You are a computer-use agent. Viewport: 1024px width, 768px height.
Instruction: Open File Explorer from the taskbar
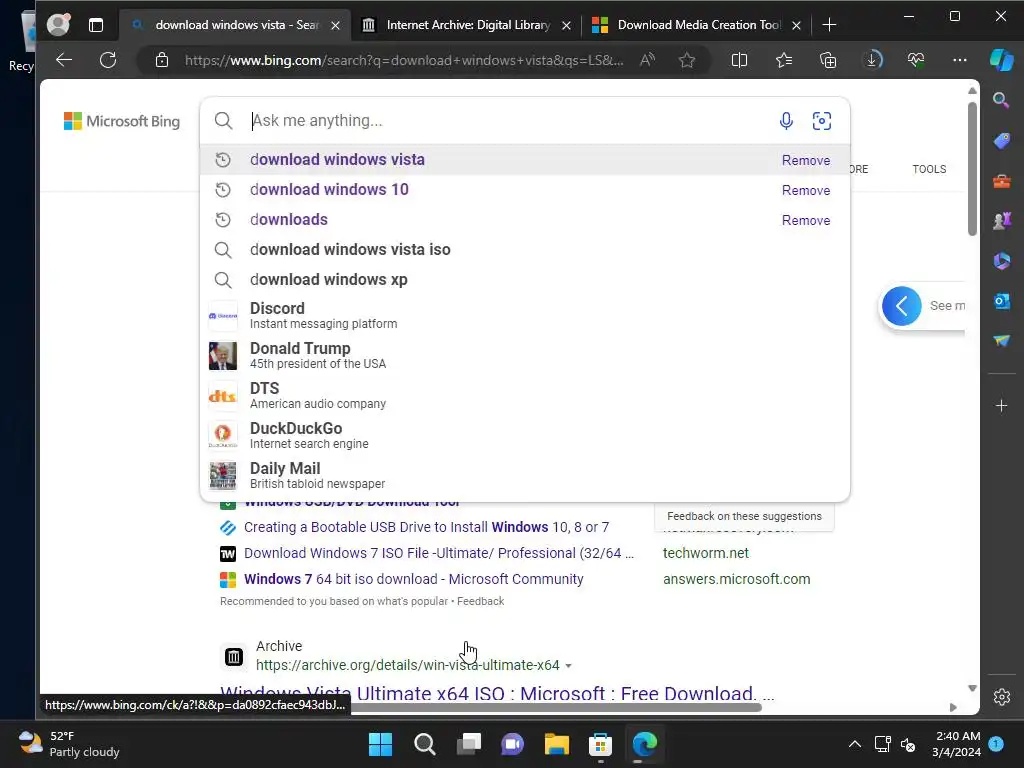pos(556,744)
